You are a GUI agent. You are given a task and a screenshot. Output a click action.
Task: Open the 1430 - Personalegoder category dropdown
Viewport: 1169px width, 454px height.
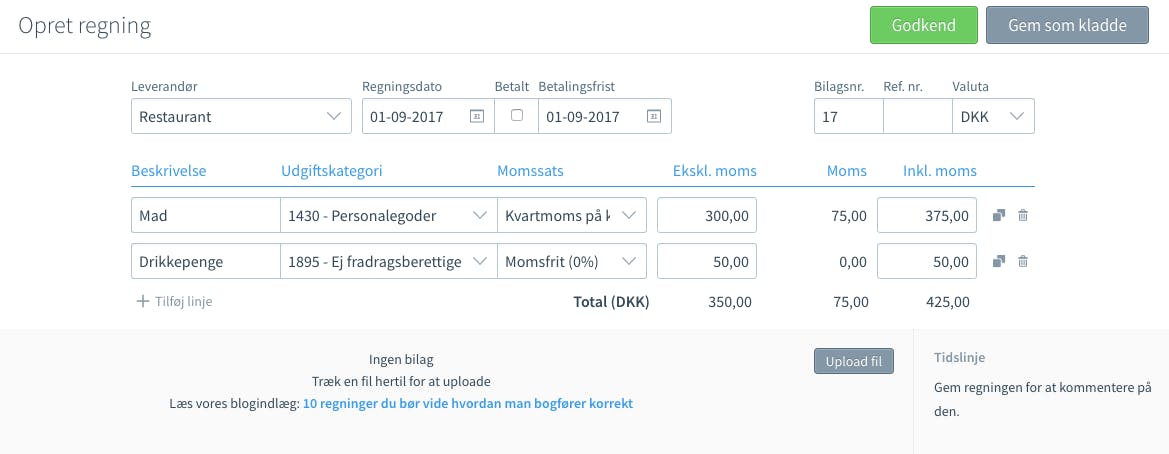pos(388,215)
